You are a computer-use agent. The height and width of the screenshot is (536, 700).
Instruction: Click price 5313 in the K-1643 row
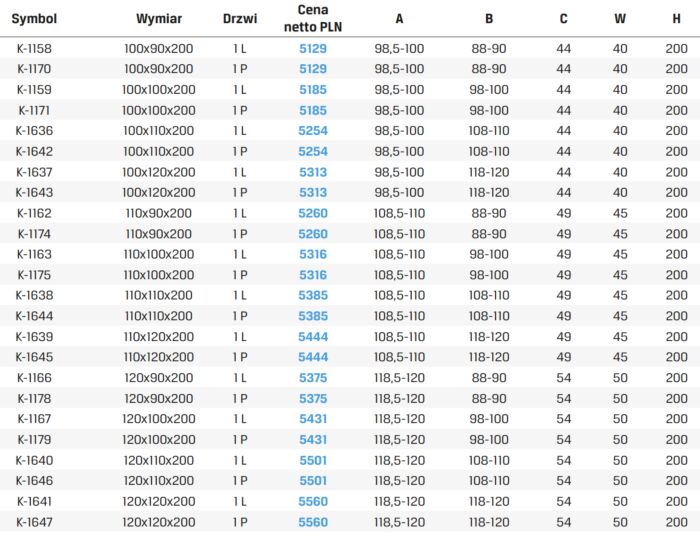(x=313, y=192)
